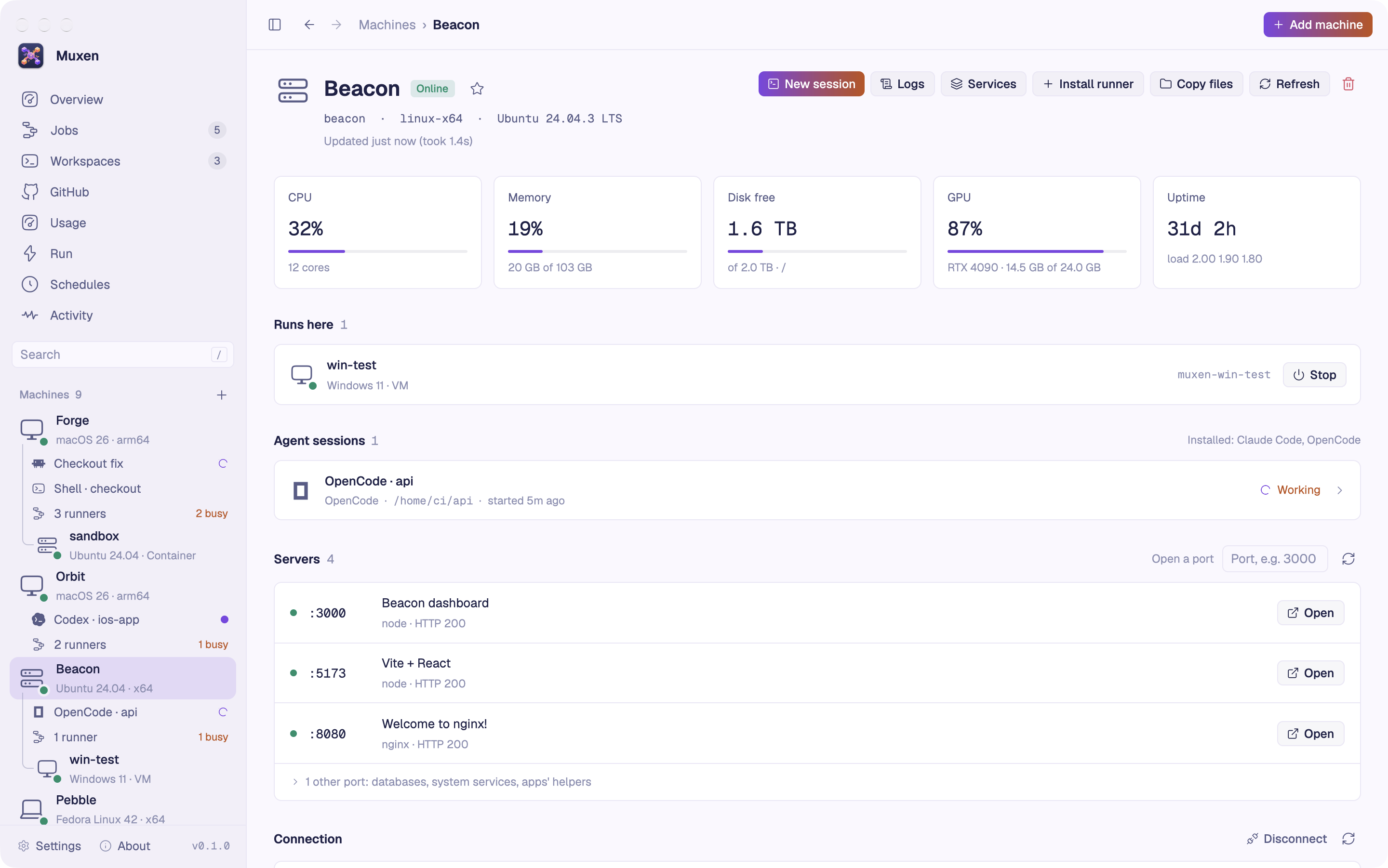
Task: Click the Refresh button in header
Action: click(1289, 84)
